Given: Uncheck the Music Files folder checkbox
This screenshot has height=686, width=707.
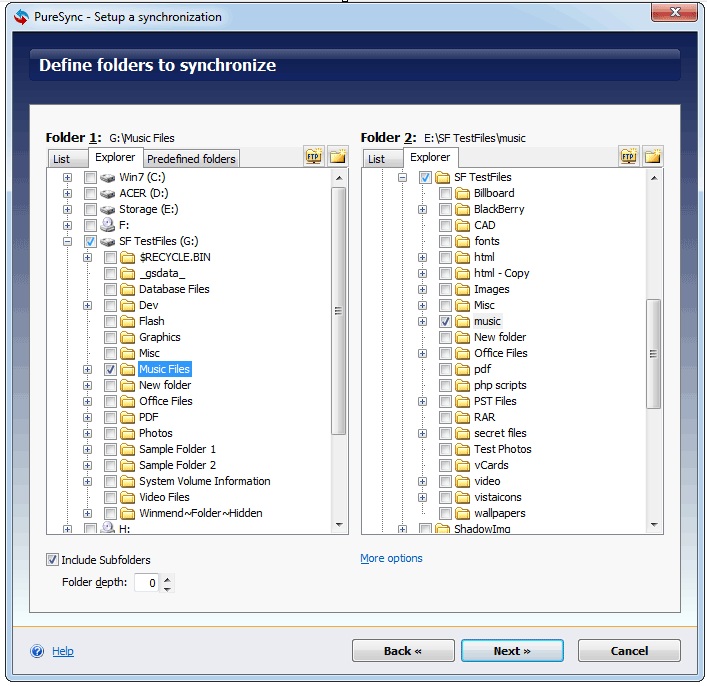Looking at the screenshot, I should [110, 369].
